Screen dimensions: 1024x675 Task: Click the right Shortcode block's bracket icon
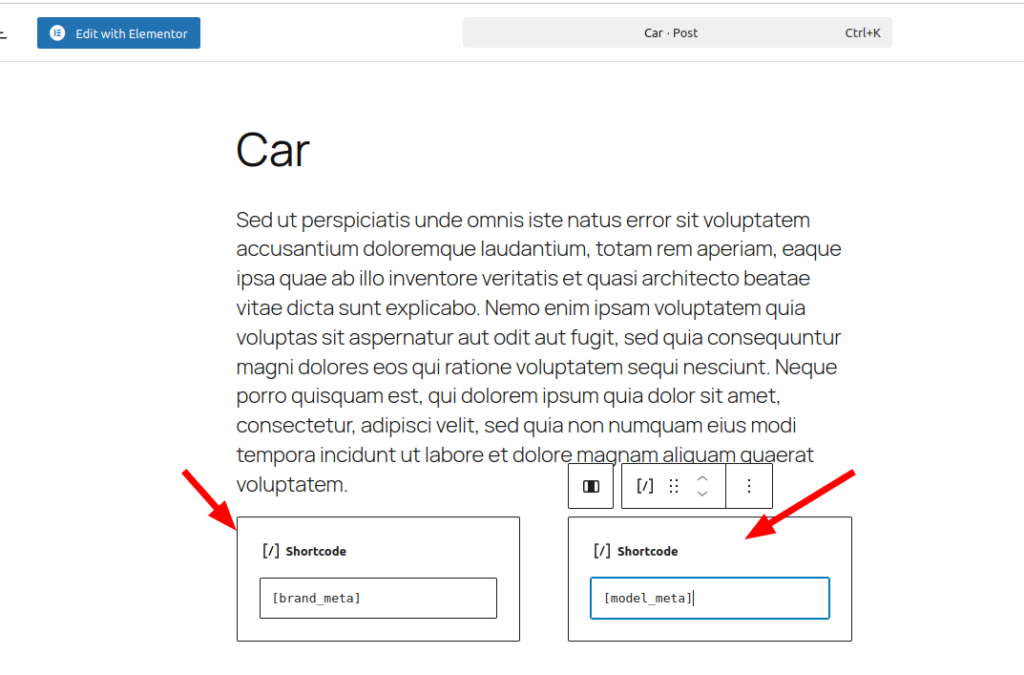point(602,551)
